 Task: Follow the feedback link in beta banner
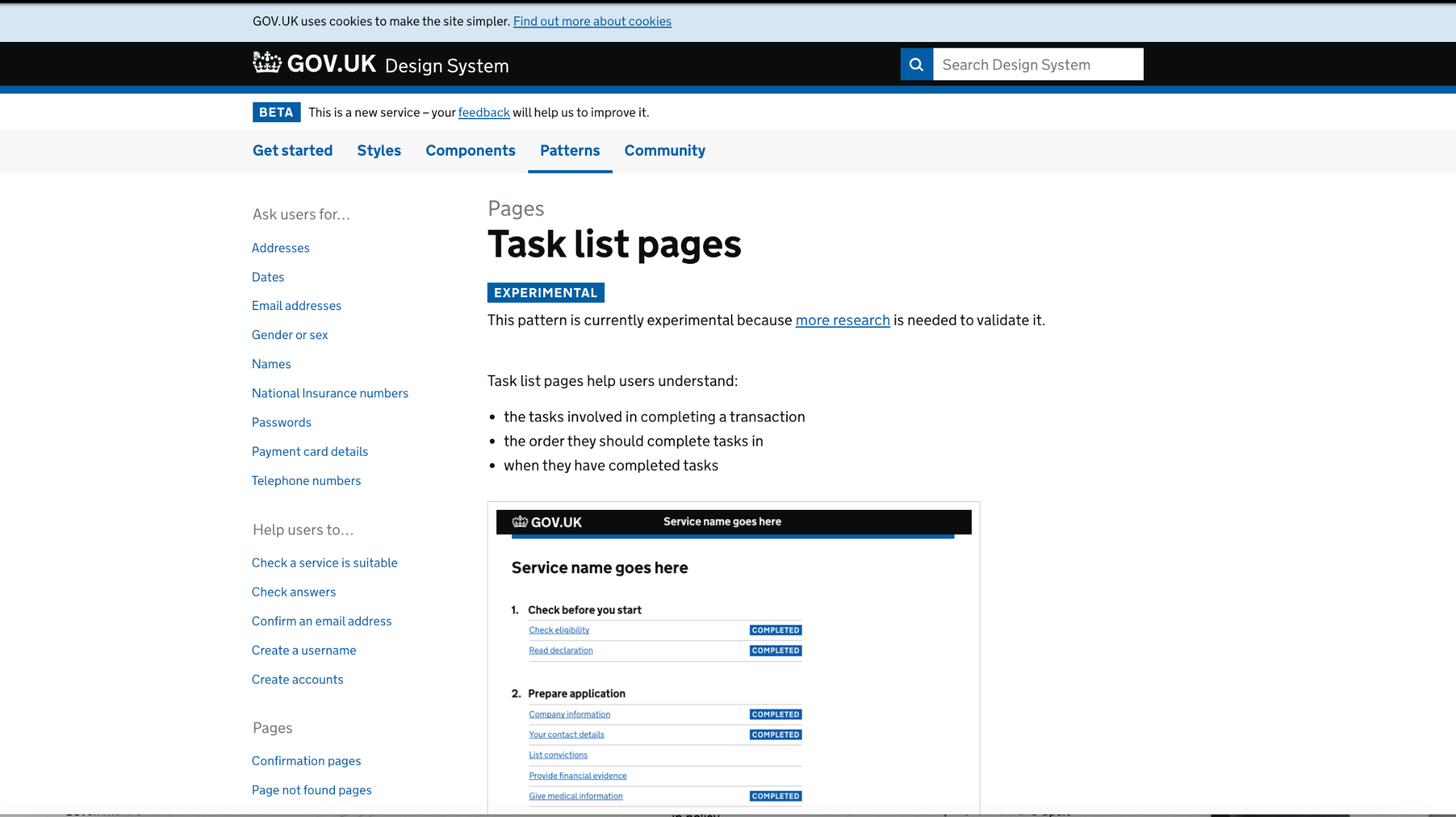[483, 112]
